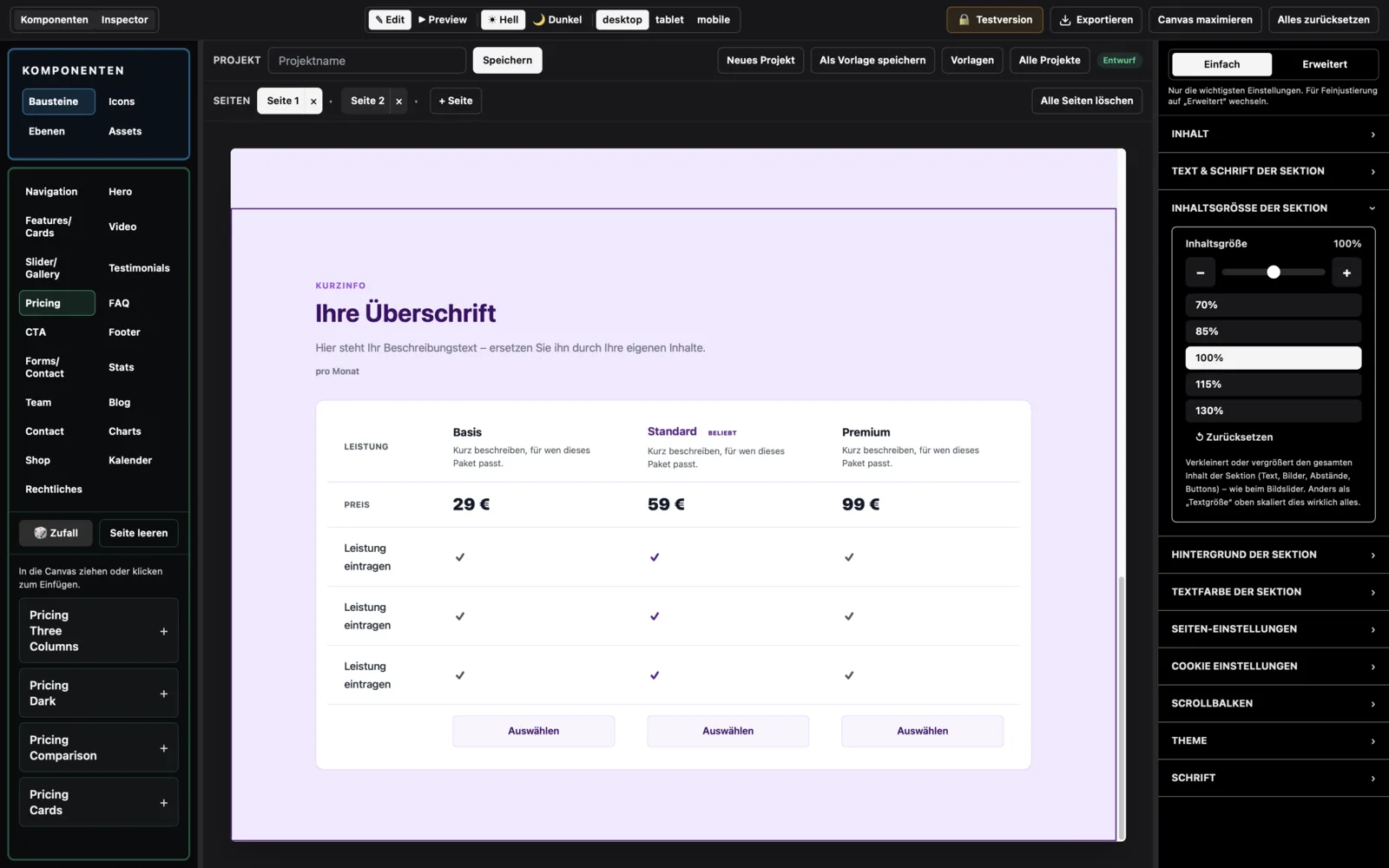1389x868 pixels.
Task: Close the Seite 1 page tab
Action: 313,102
